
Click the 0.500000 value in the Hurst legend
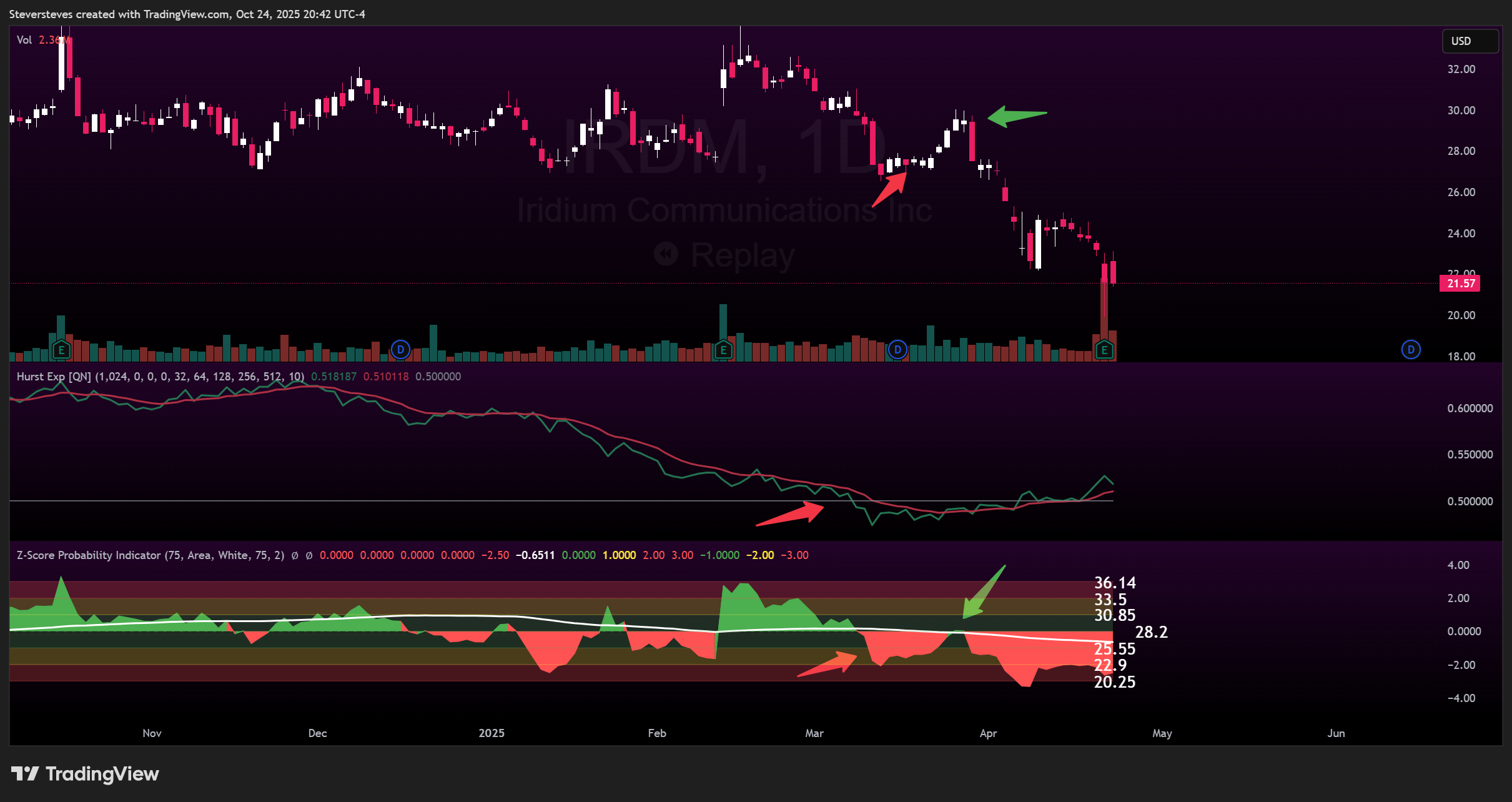pyautogui.click(x=438, y=377)
